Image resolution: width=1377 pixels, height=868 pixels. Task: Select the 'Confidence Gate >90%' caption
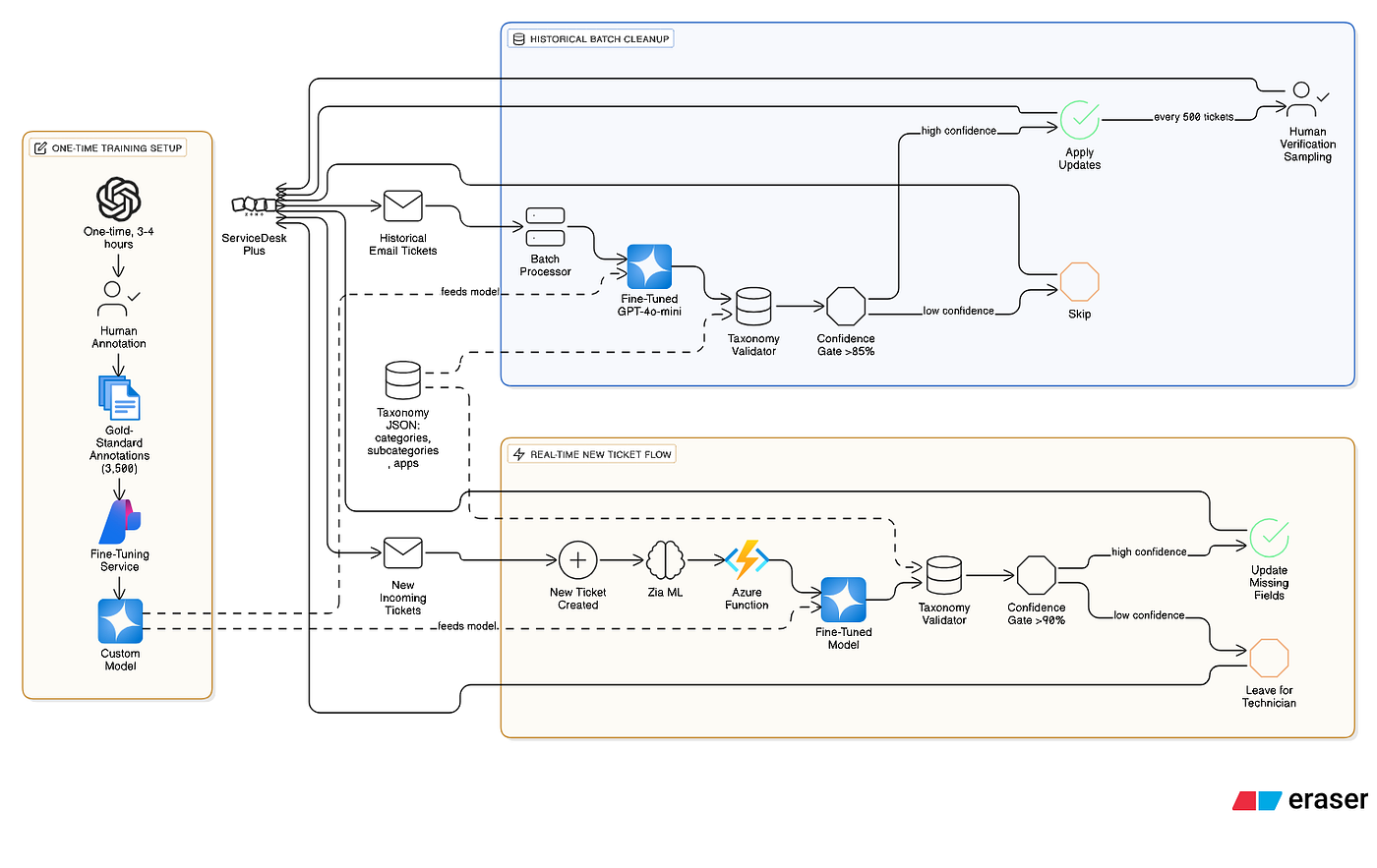pyautogui.click(x=1037, y=614)
